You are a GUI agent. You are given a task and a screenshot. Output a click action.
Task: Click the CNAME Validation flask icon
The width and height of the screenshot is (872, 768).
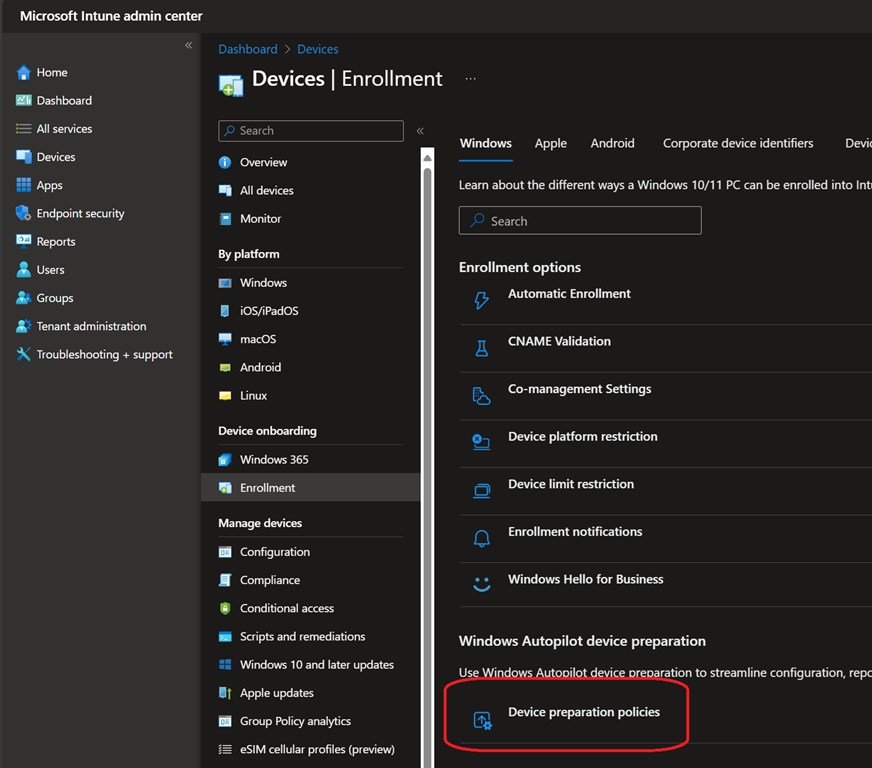pyautogui.click(x=481, y=348)
